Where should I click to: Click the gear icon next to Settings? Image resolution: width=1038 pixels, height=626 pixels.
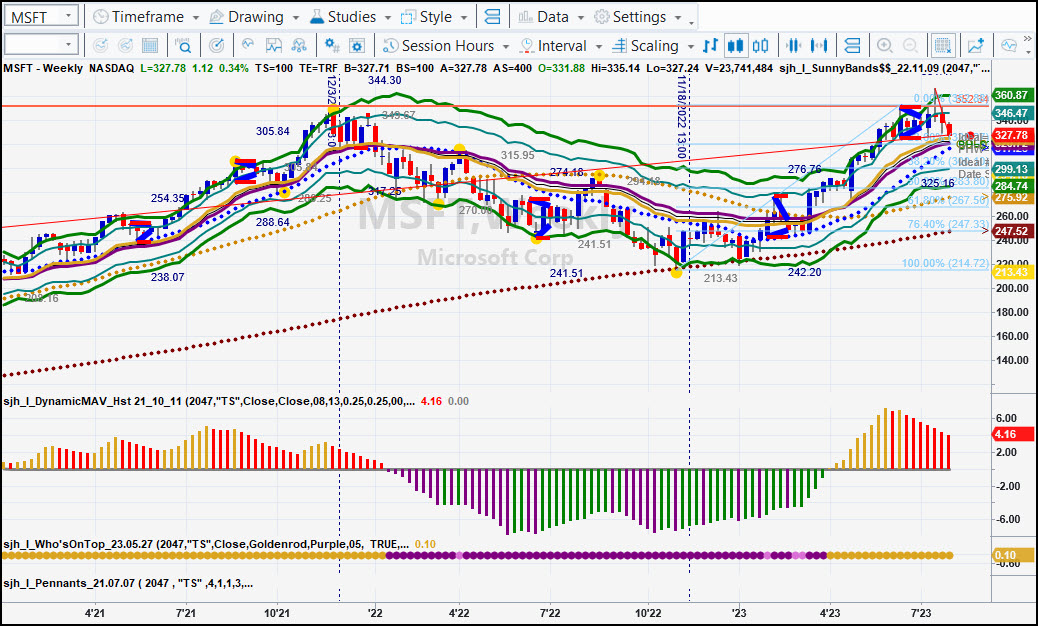[602, 17]
